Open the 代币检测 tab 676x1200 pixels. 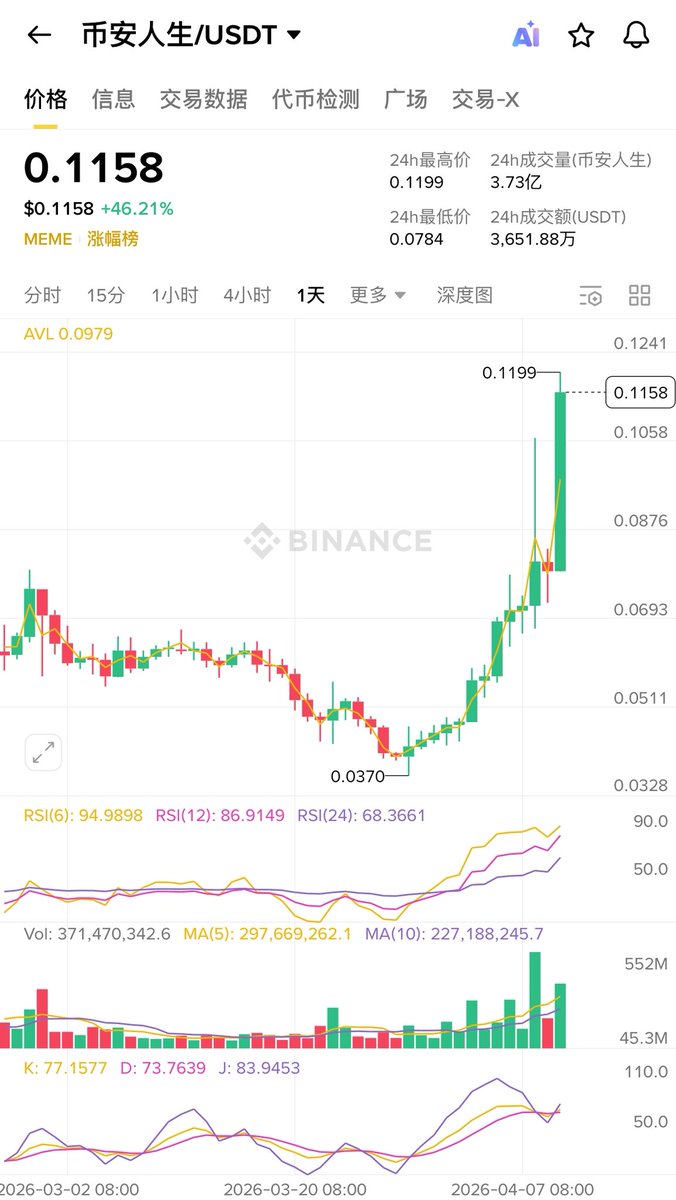(315, 99)
